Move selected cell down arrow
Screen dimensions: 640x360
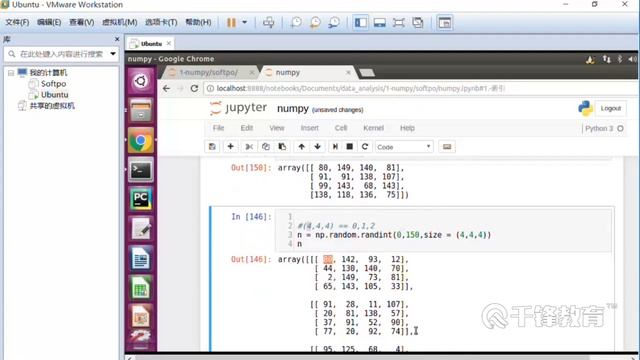point(317,147)
